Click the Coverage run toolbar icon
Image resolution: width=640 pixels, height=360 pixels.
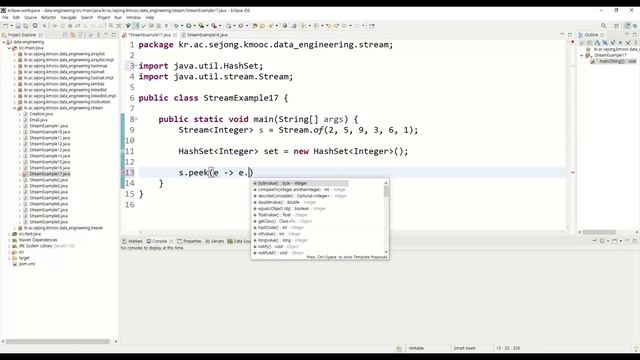(x=201, y=26)
